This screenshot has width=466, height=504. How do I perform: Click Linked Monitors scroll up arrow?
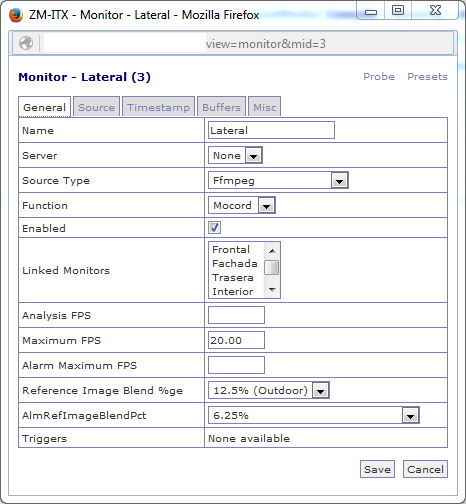tap(272, 251)
